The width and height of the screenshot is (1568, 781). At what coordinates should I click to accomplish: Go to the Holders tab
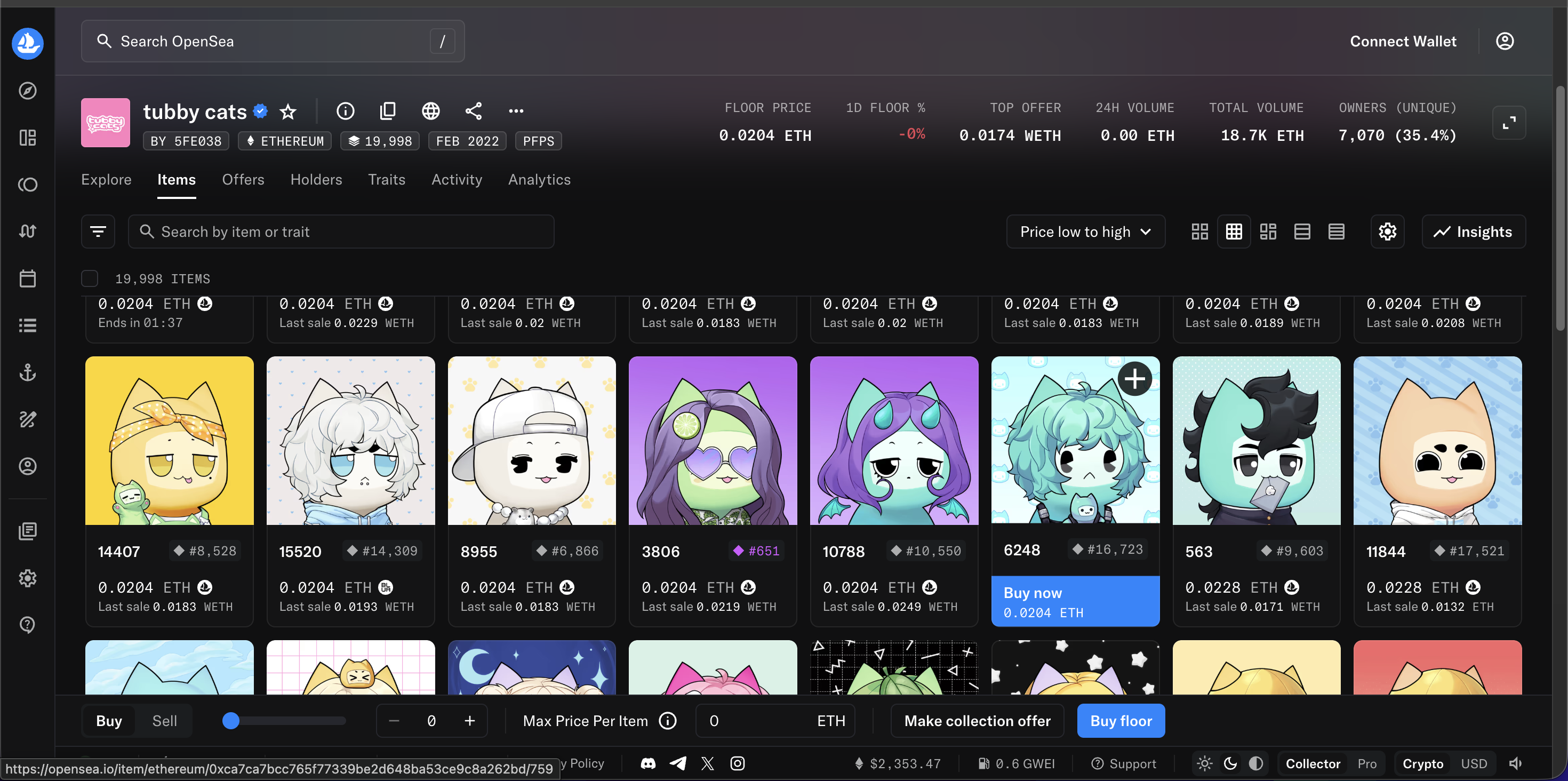pos(316,180)
